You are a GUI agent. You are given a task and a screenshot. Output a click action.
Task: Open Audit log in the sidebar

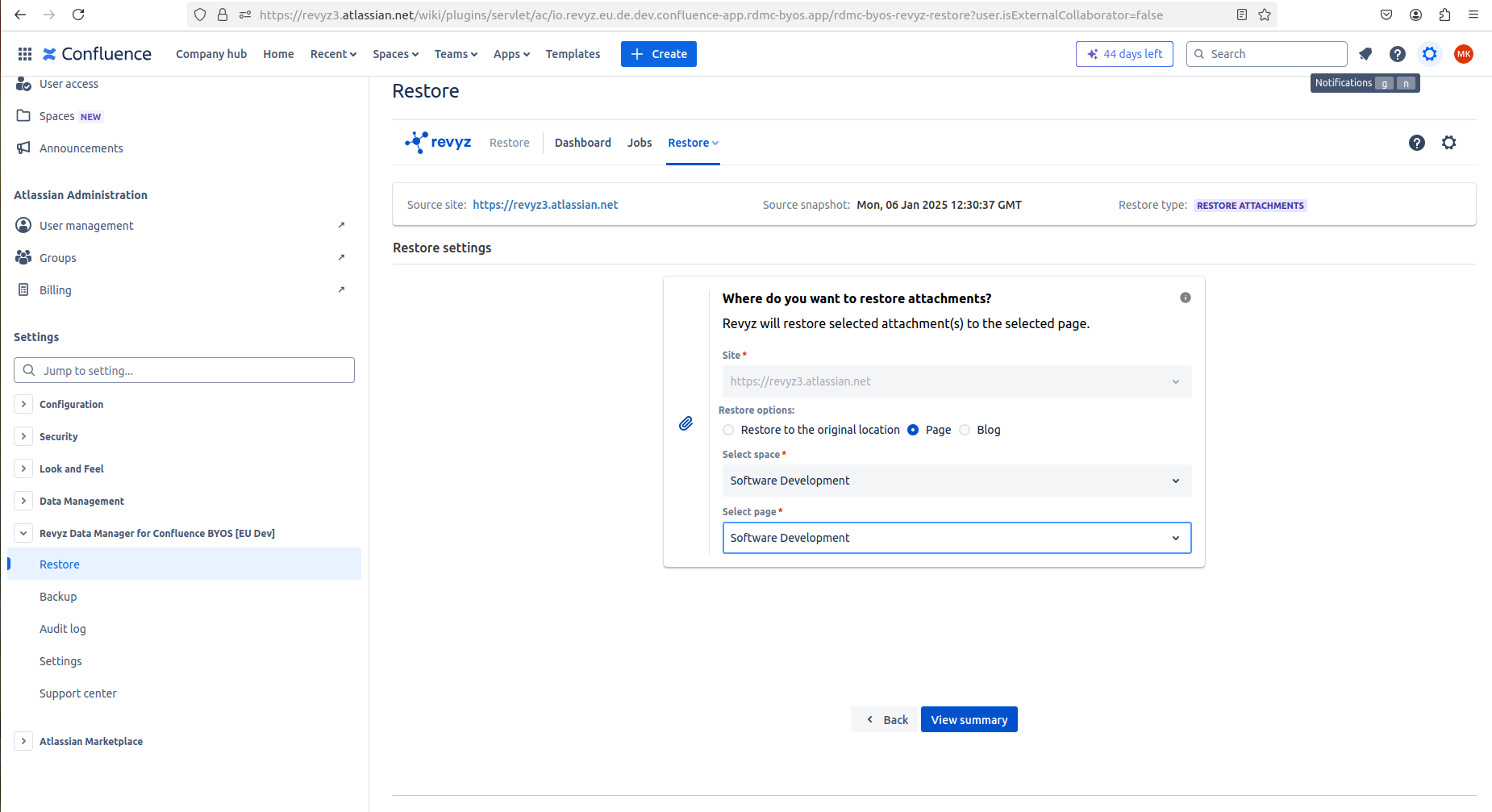(62, 629)
